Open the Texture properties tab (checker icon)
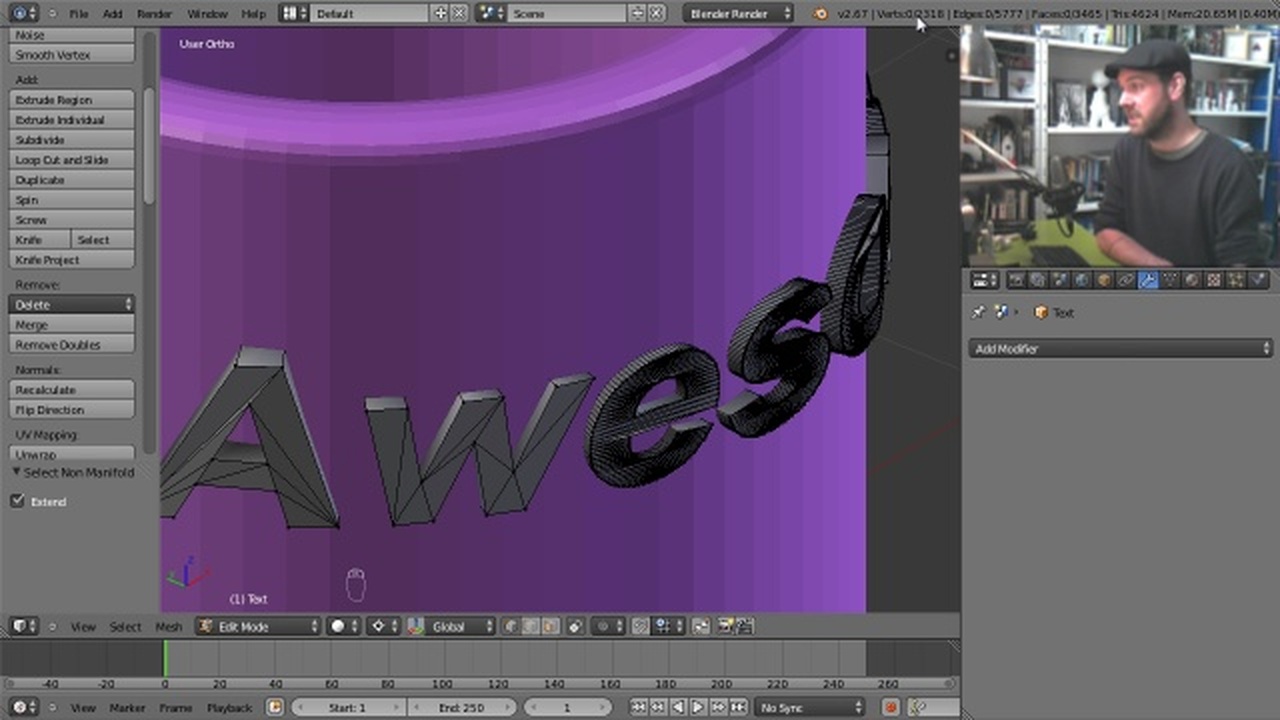 [x=1214, y=280]
